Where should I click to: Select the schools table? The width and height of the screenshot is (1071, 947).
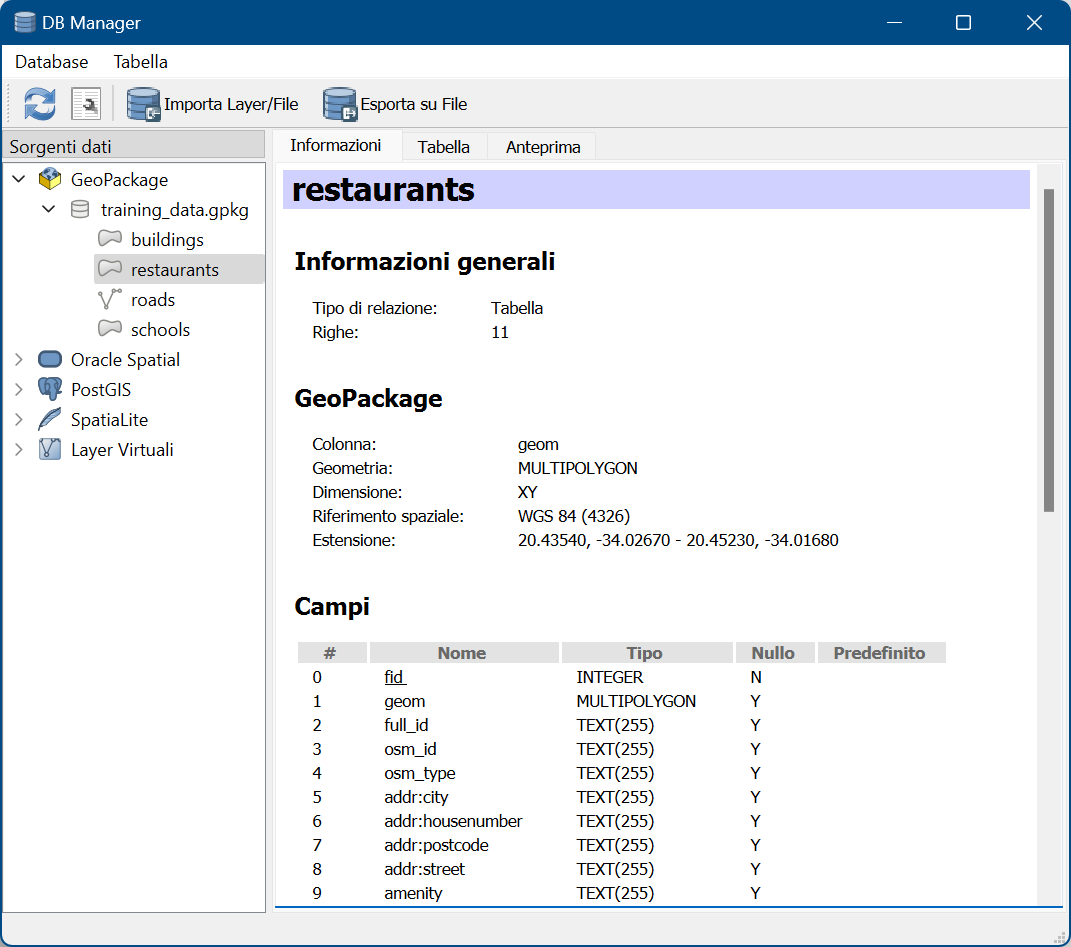pyautogui.click(x=161, y=330)
